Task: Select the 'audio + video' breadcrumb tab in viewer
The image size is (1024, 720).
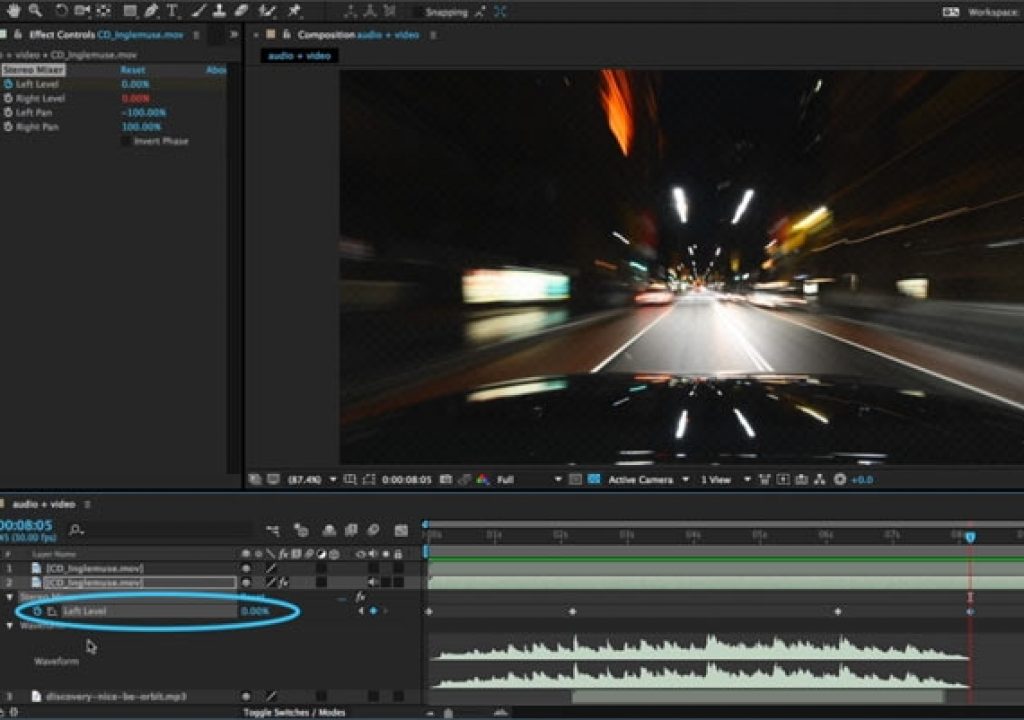Action: pyautogui.click(x=300, y=56)
